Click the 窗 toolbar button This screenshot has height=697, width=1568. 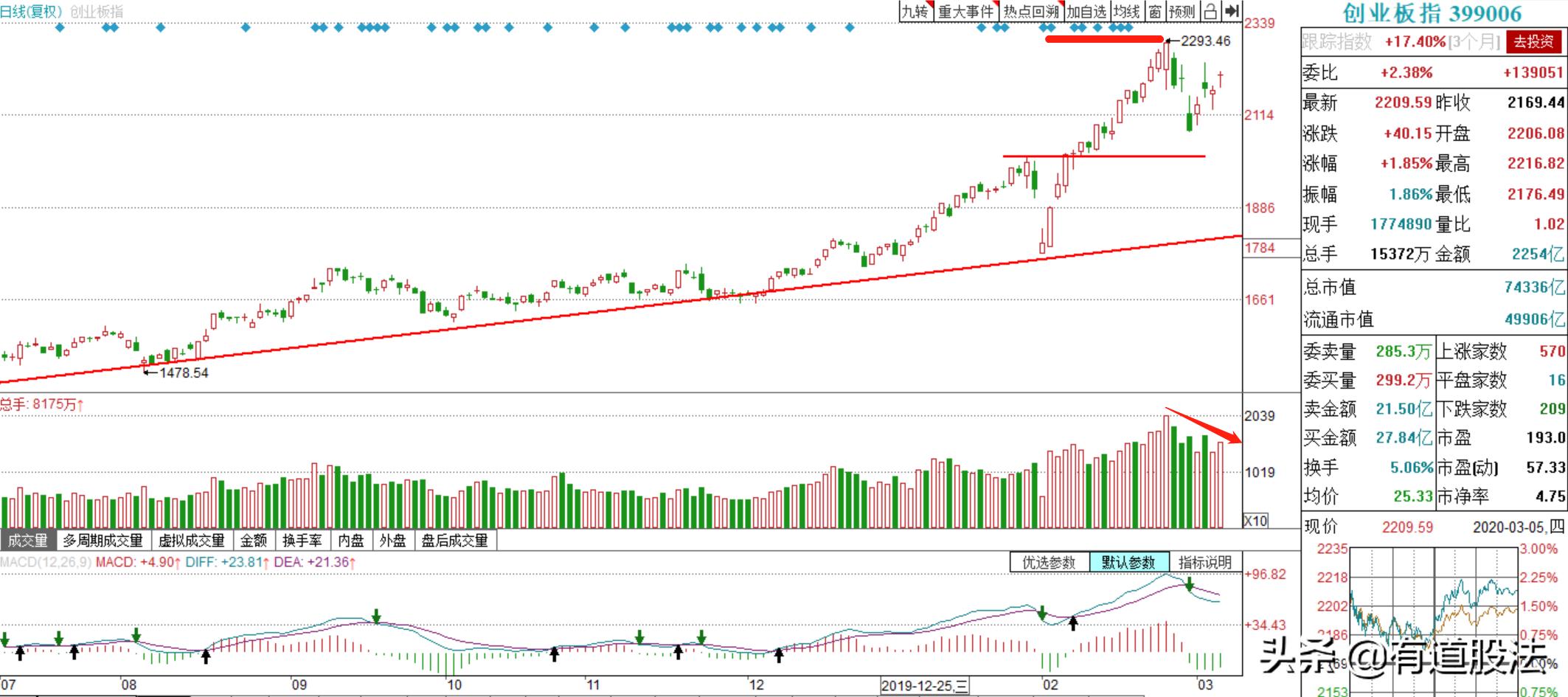point(1155,11)
